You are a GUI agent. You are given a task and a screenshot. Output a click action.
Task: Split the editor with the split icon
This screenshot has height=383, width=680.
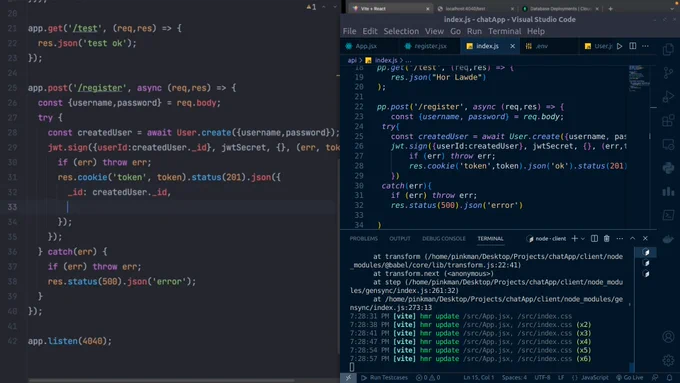[x=633, y=46]
